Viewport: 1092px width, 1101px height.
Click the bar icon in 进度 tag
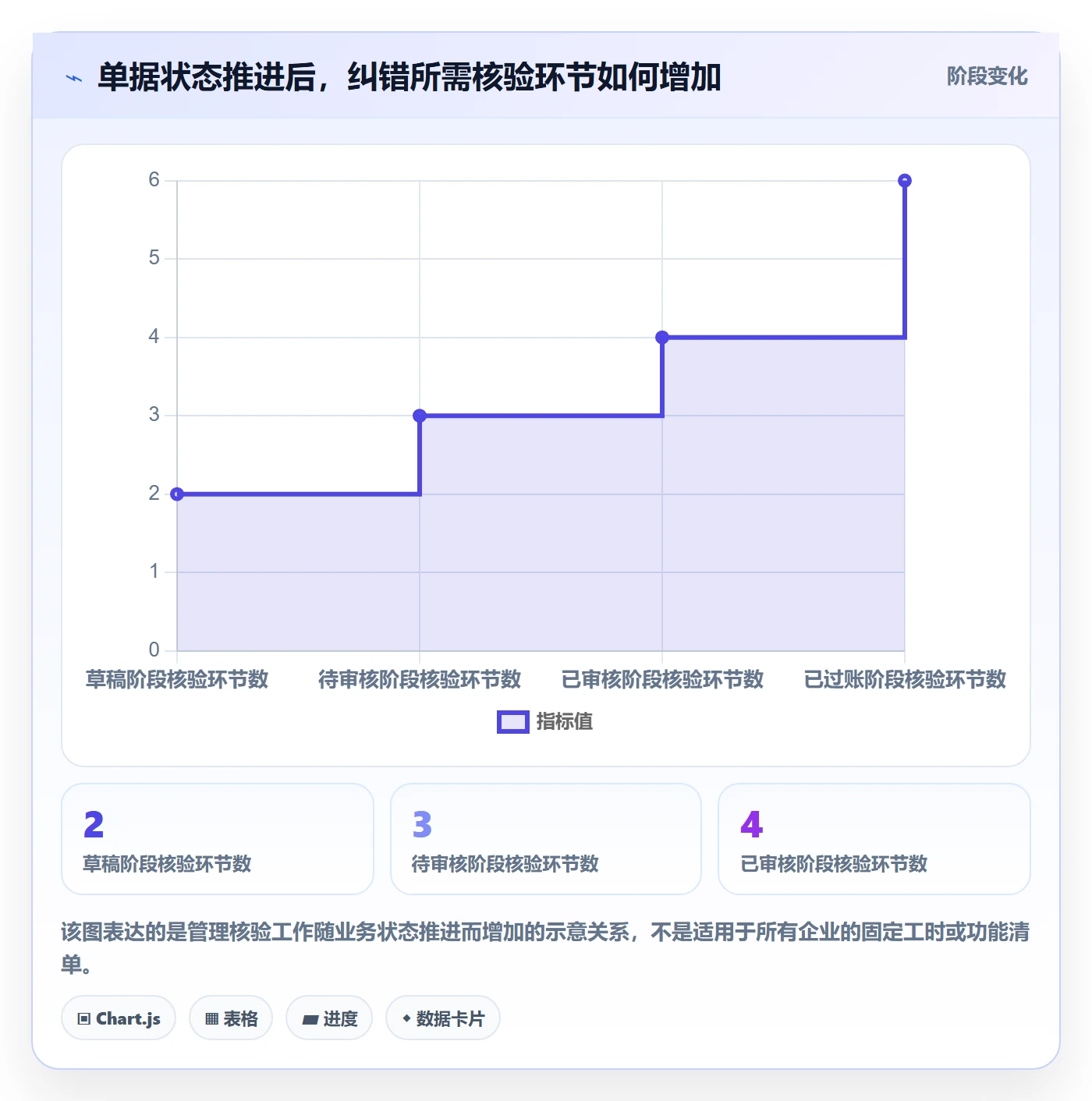[310, 1020]
